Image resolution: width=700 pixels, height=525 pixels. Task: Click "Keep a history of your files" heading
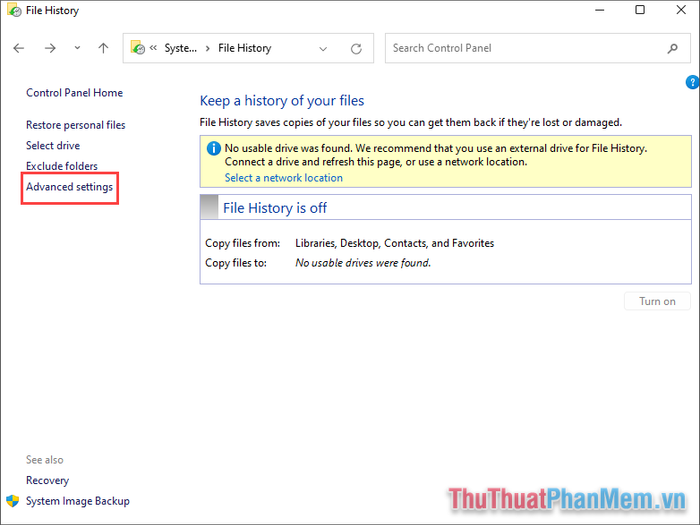click(282, 101)
